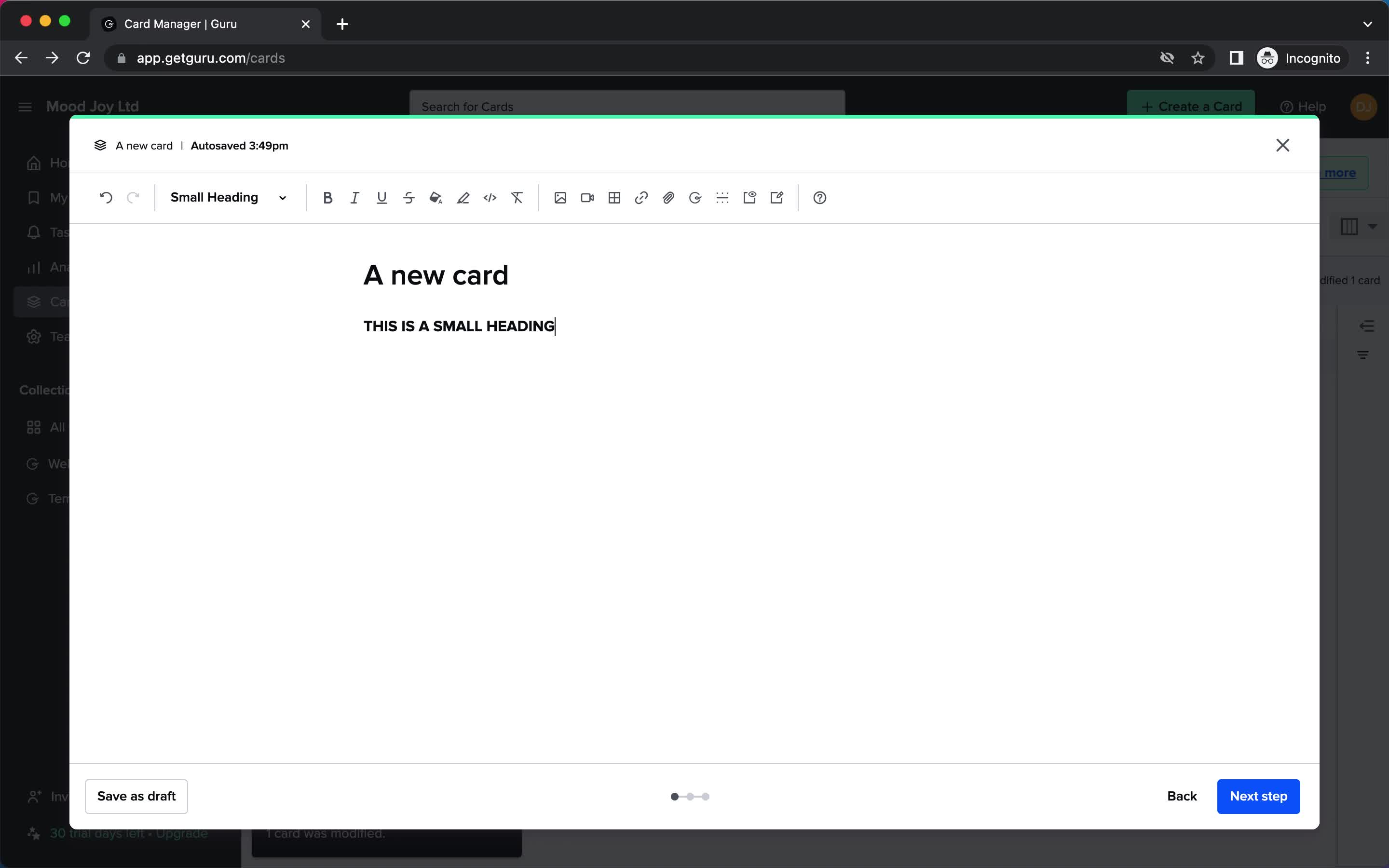The image size is (1389, 868).
Task: Click the help icon in toolbar
Action: (820, 197)
